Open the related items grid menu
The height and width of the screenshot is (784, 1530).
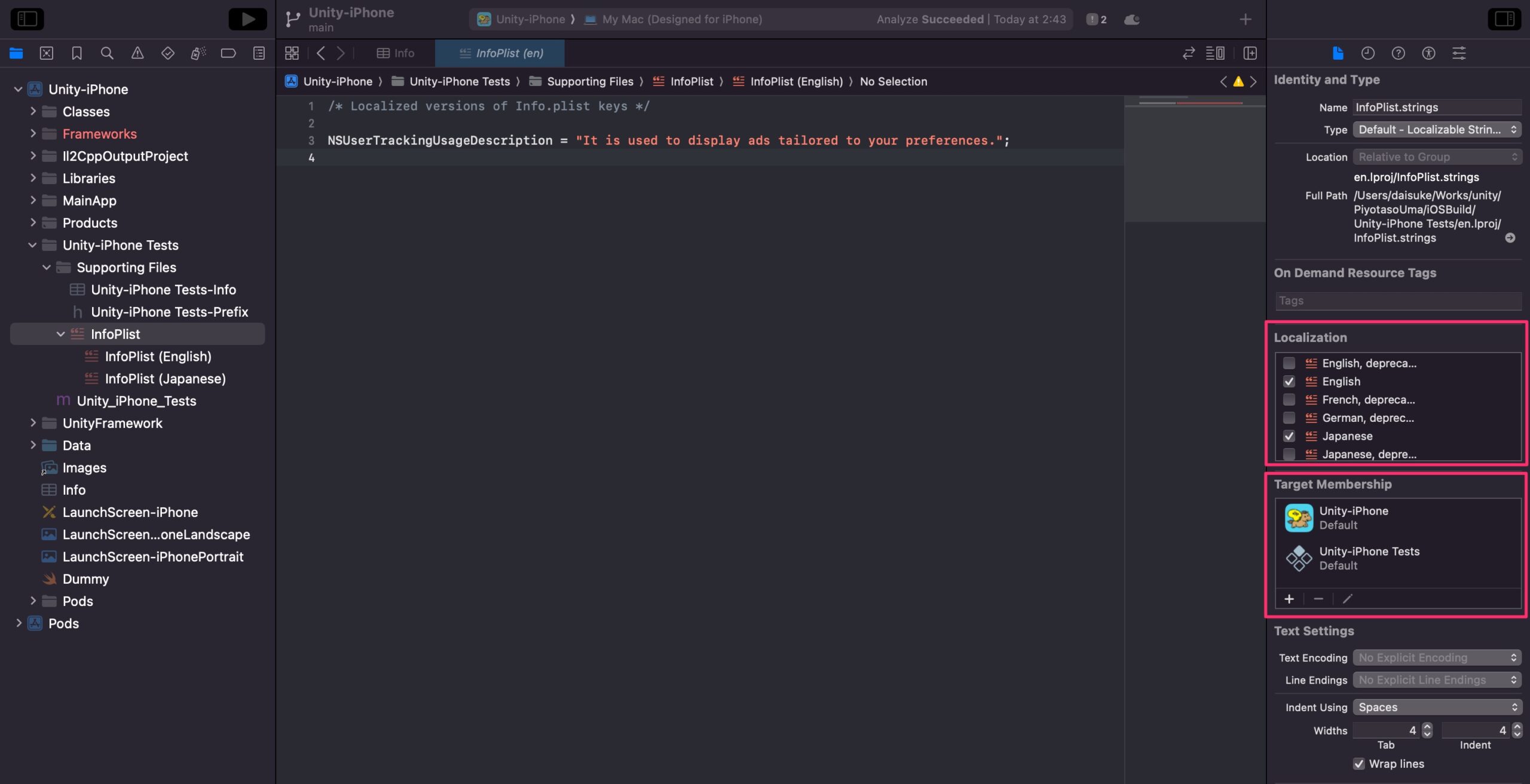292,53
